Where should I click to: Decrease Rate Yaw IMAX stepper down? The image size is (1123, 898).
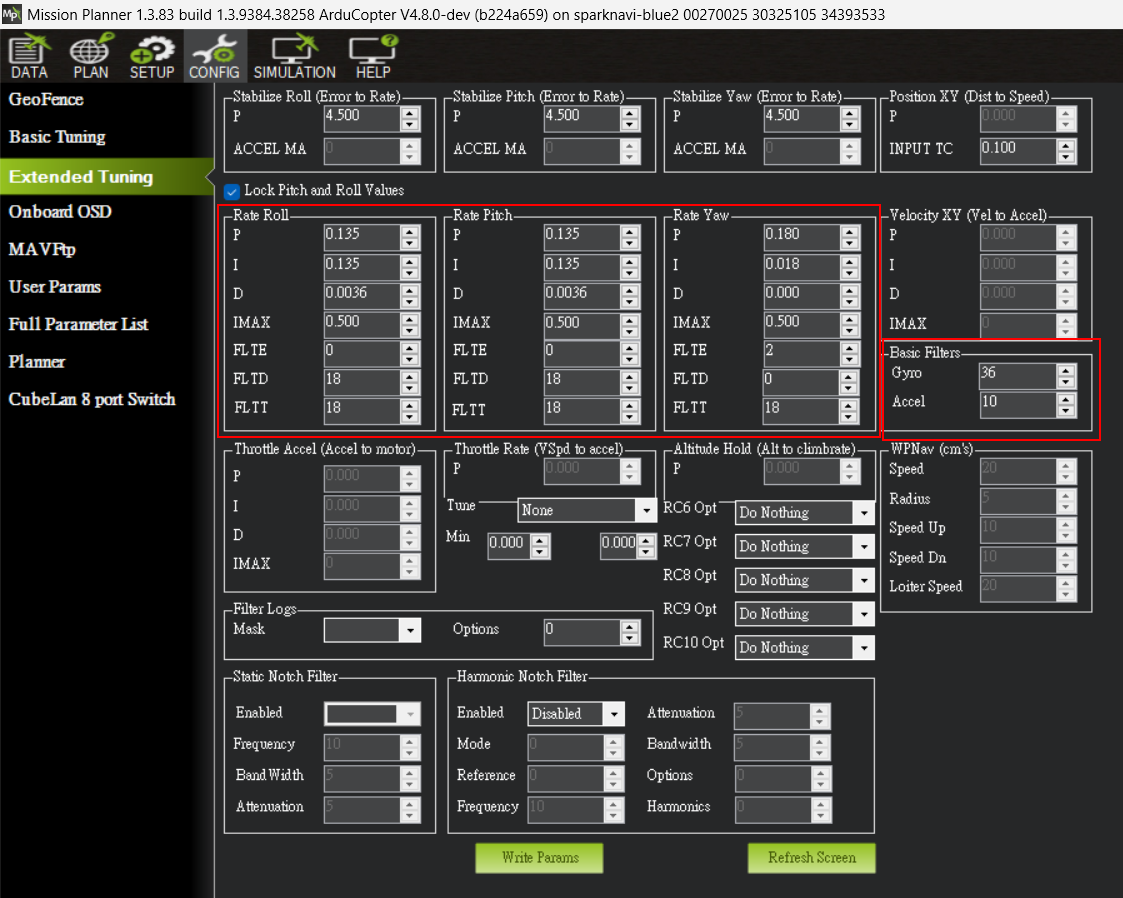pos(850,330)
